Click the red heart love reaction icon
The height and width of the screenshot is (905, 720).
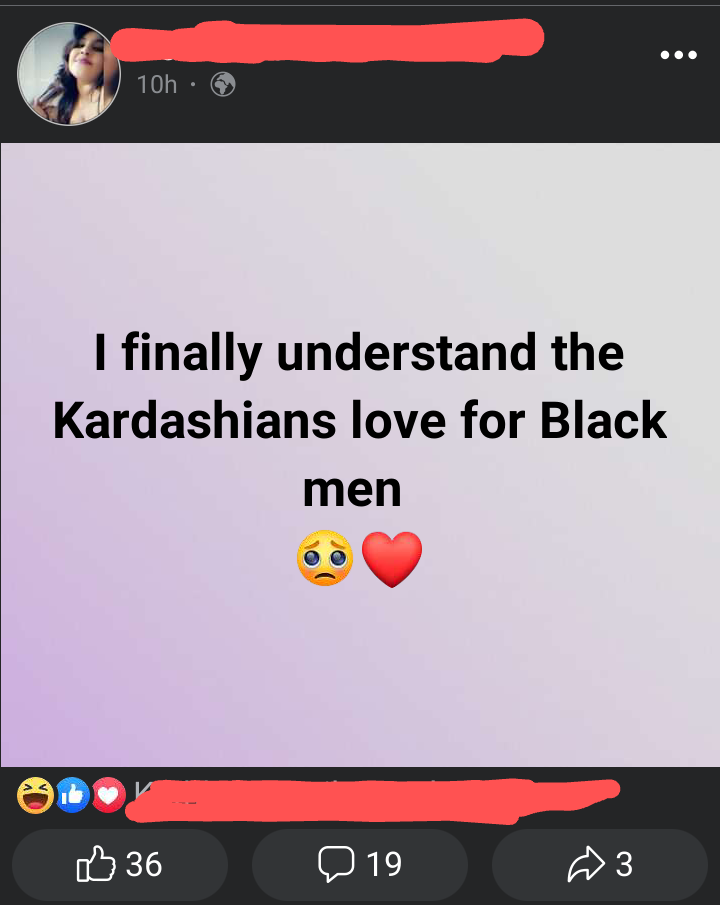[108, 795]
